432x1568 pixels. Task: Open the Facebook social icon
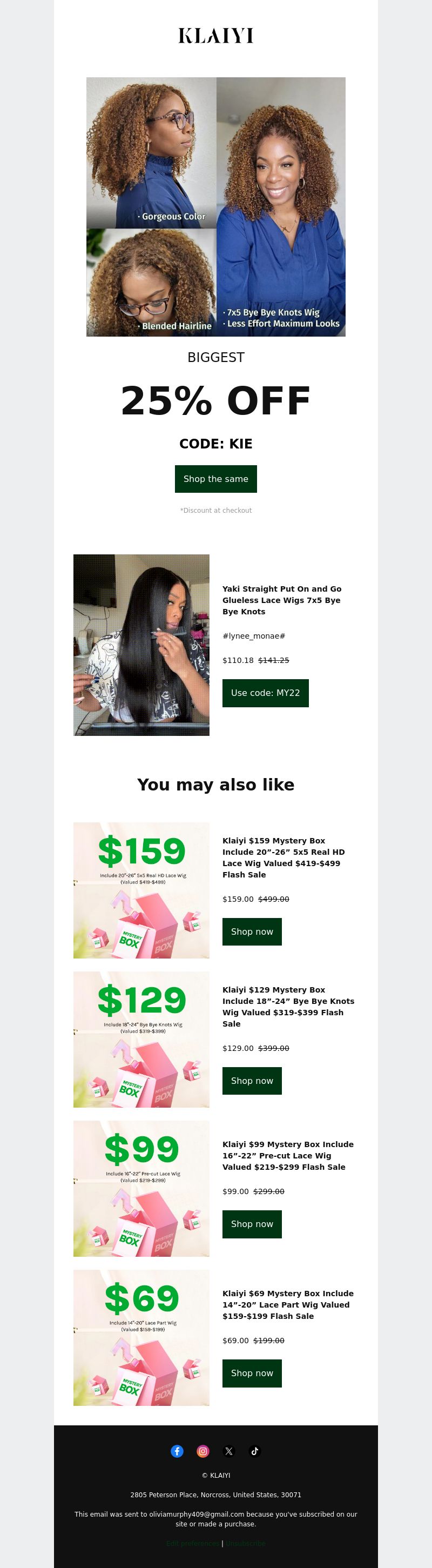[x=177, y=1451]
